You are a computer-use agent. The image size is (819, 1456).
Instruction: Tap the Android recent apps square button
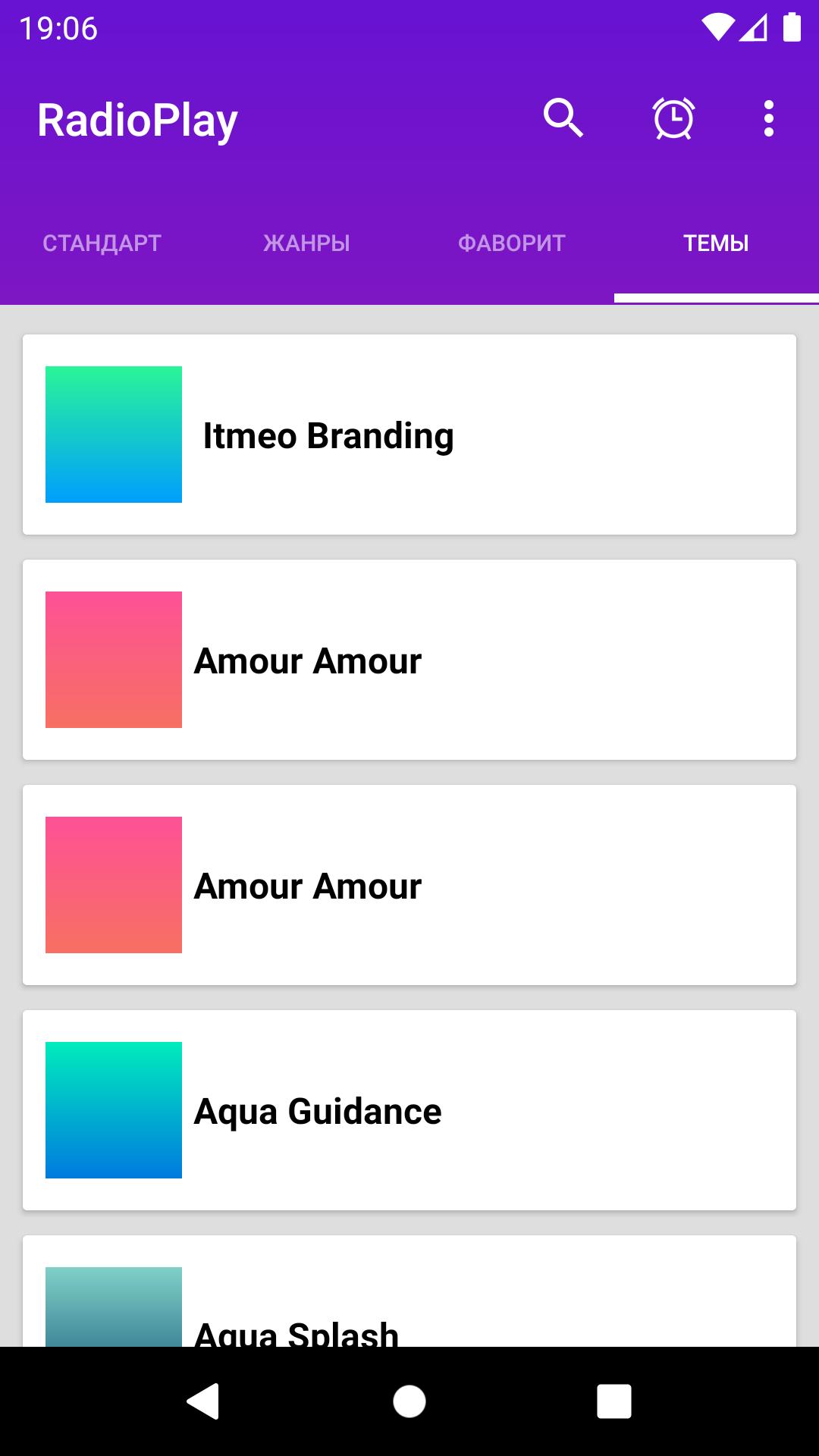pos(614,1401)
